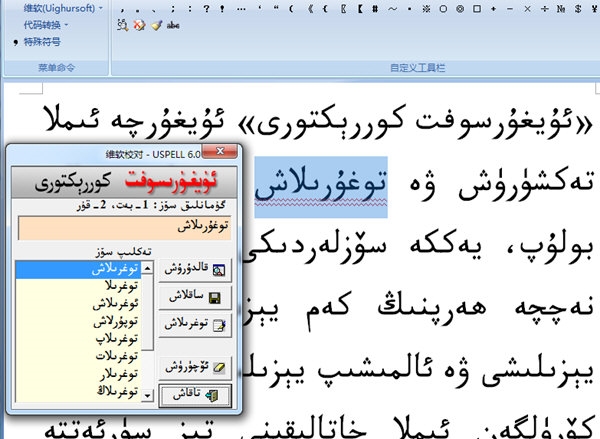Image resolution: width=600 pixels, height=439 pixels.
Task: Start spell check with the magnifier icon
Action: click(122, 25)
